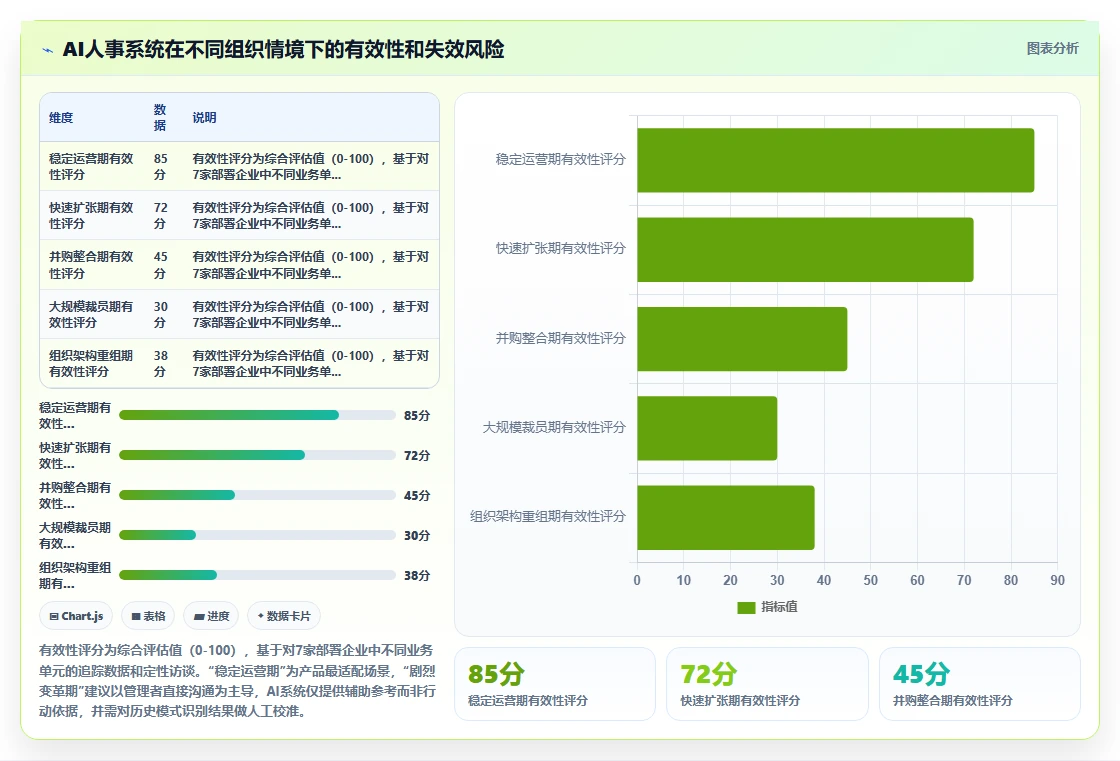Click the 稳定运营期 85分 progress bar
Screen dimensions: 1120x761
[x=257, y=415]
